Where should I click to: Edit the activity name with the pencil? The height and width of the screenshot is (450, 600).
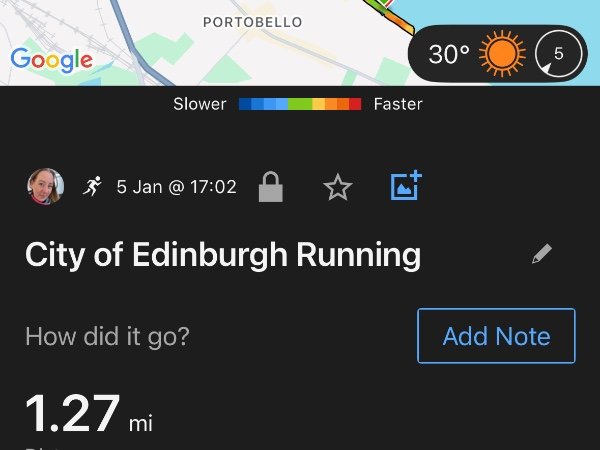(542, 254)
